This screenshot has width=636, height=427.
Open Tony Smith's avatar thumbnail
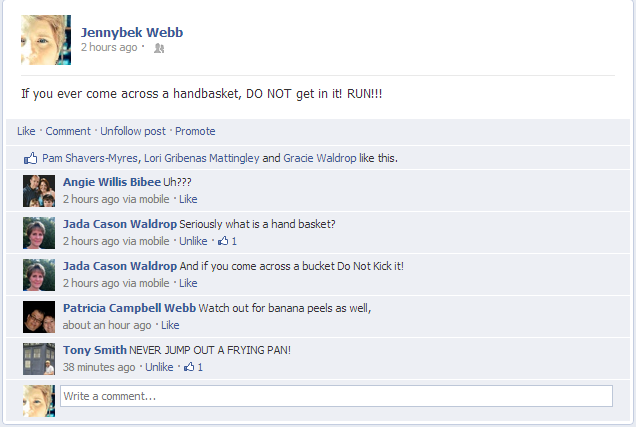(x=39, y=359)
